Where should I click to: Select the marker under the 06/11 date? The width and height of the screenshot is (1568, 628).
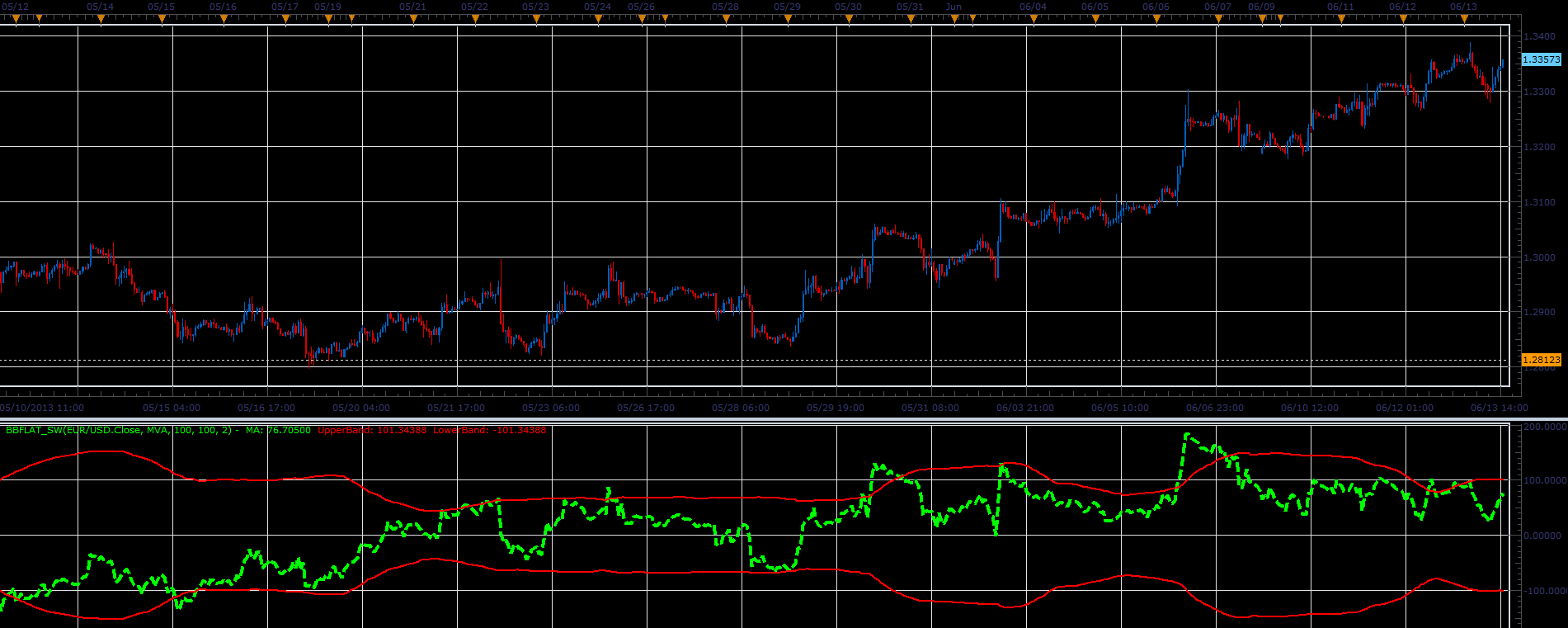coord(1341,18)
